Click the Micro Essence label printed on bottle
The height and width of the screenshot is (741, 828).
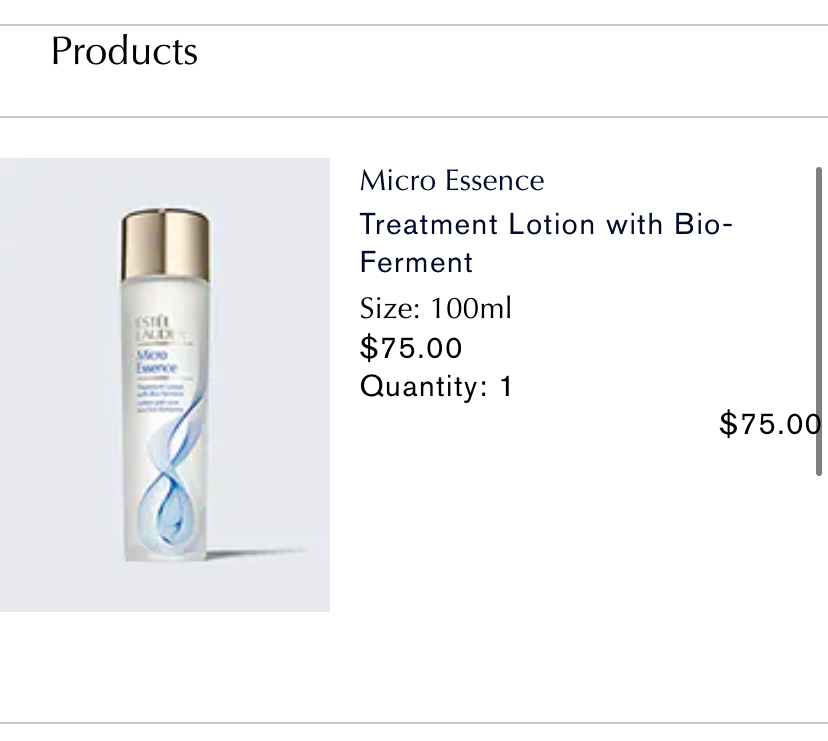click(156, 361)
